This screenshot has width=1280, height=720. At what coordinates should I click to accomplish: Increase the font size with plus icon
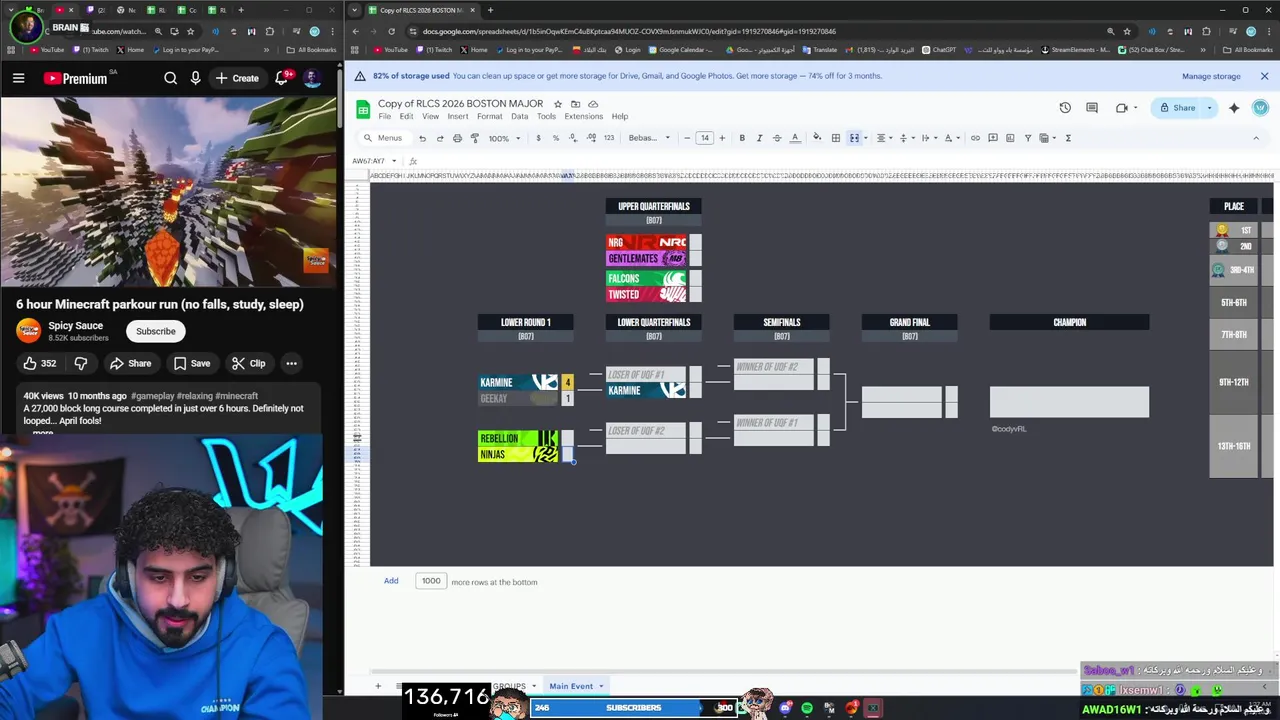coord(722,138)
